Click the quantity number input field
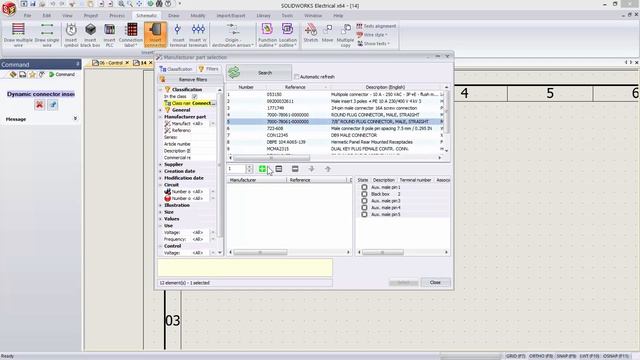 237,169
